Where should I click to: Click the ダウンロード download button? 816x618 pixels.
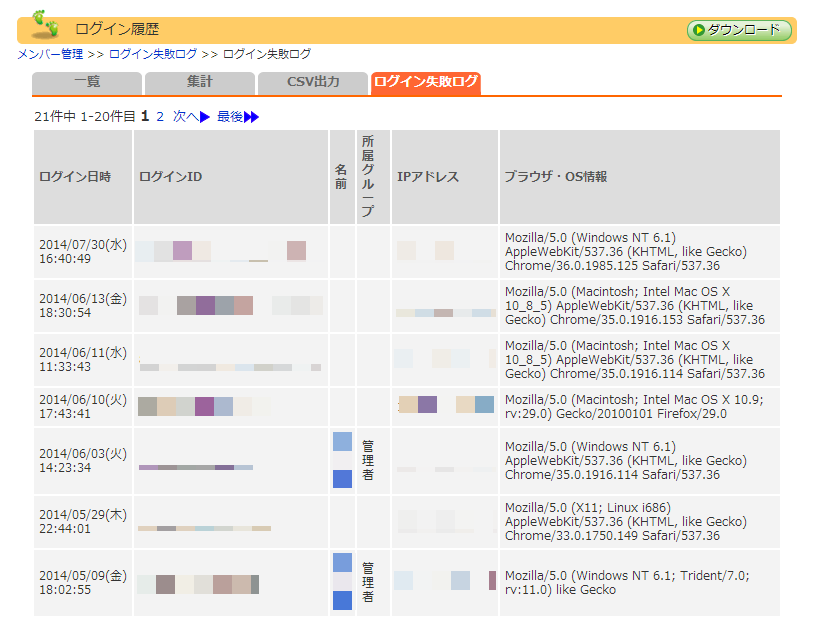click(x=739, y=30)
